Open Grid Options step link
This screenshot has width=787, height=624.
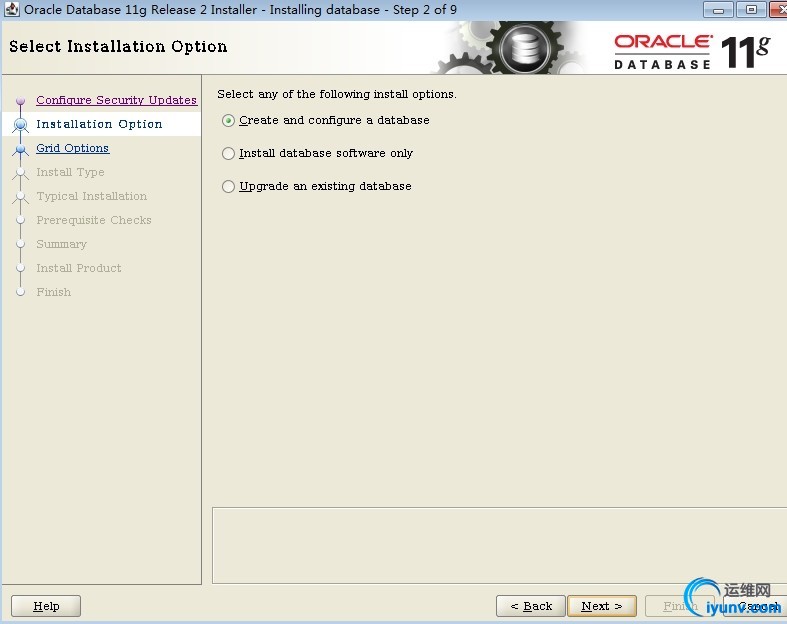pos(73,148)
